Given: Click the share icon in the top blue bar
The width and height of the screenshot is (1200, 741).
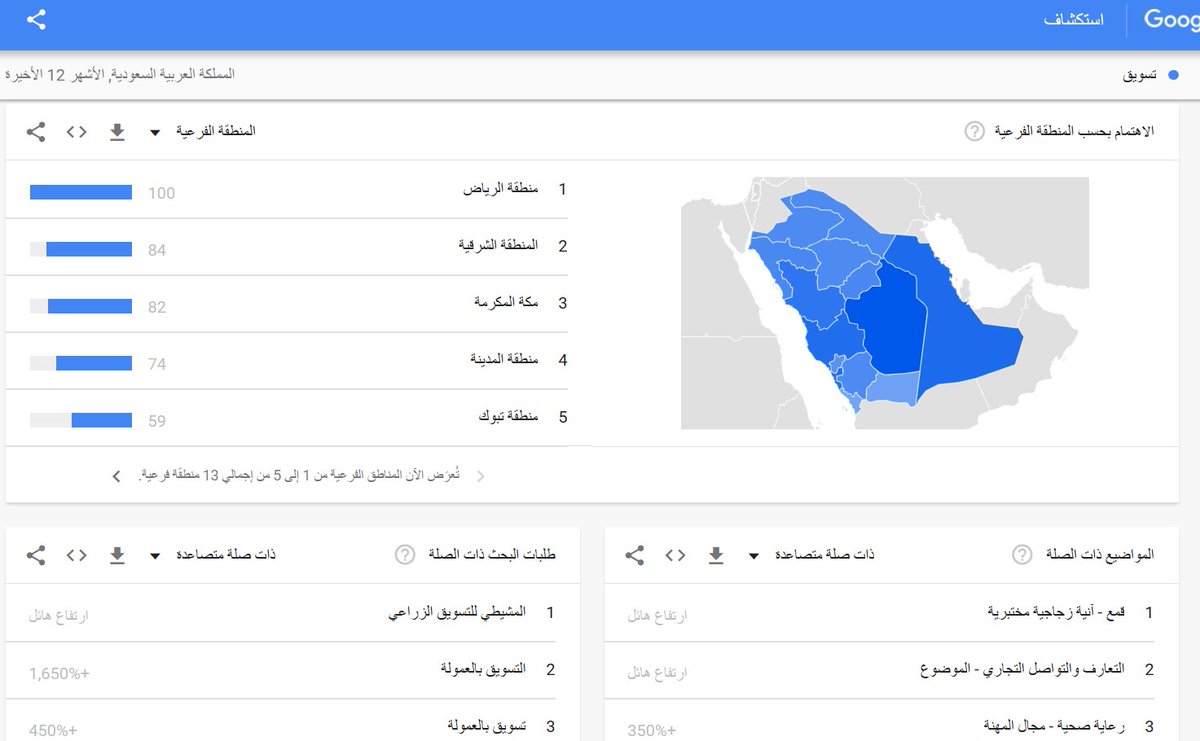Looking at the screenshot, I should click(x=36, y=20).
